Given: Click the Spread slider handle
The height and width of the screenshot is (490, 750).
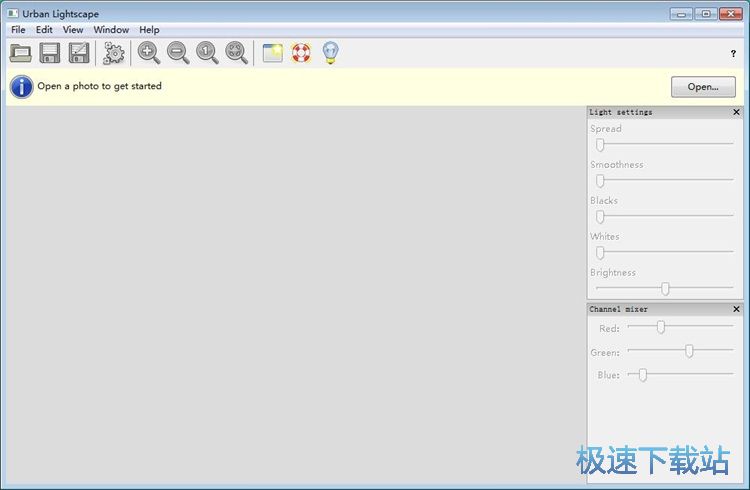Looking at the screenshot, I should pyautogui.click(x=600, y=144).
